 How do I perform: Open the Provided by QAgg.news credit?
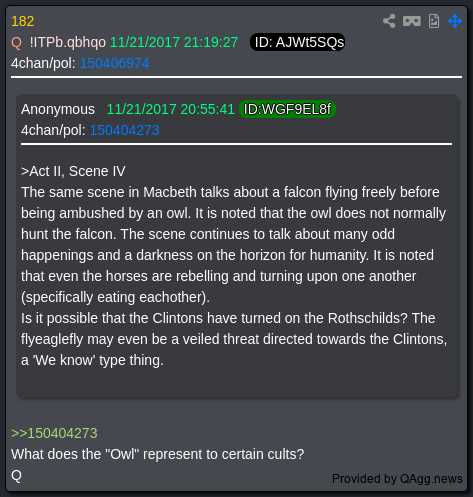(397, 479)
